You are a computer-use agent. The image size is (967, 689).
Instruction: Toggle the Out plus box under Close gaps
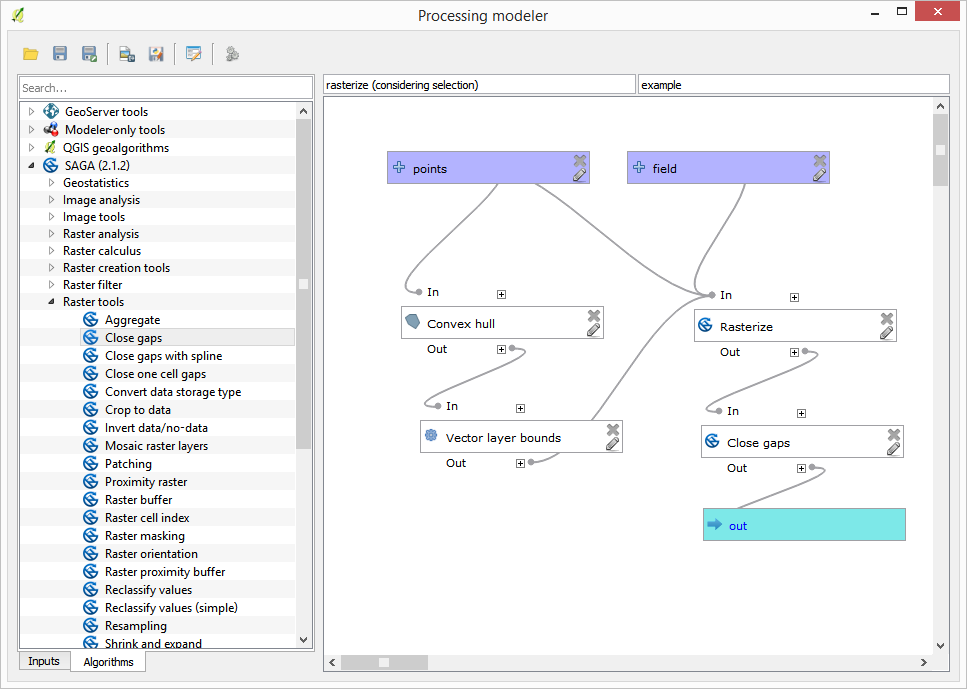point(801,468)
